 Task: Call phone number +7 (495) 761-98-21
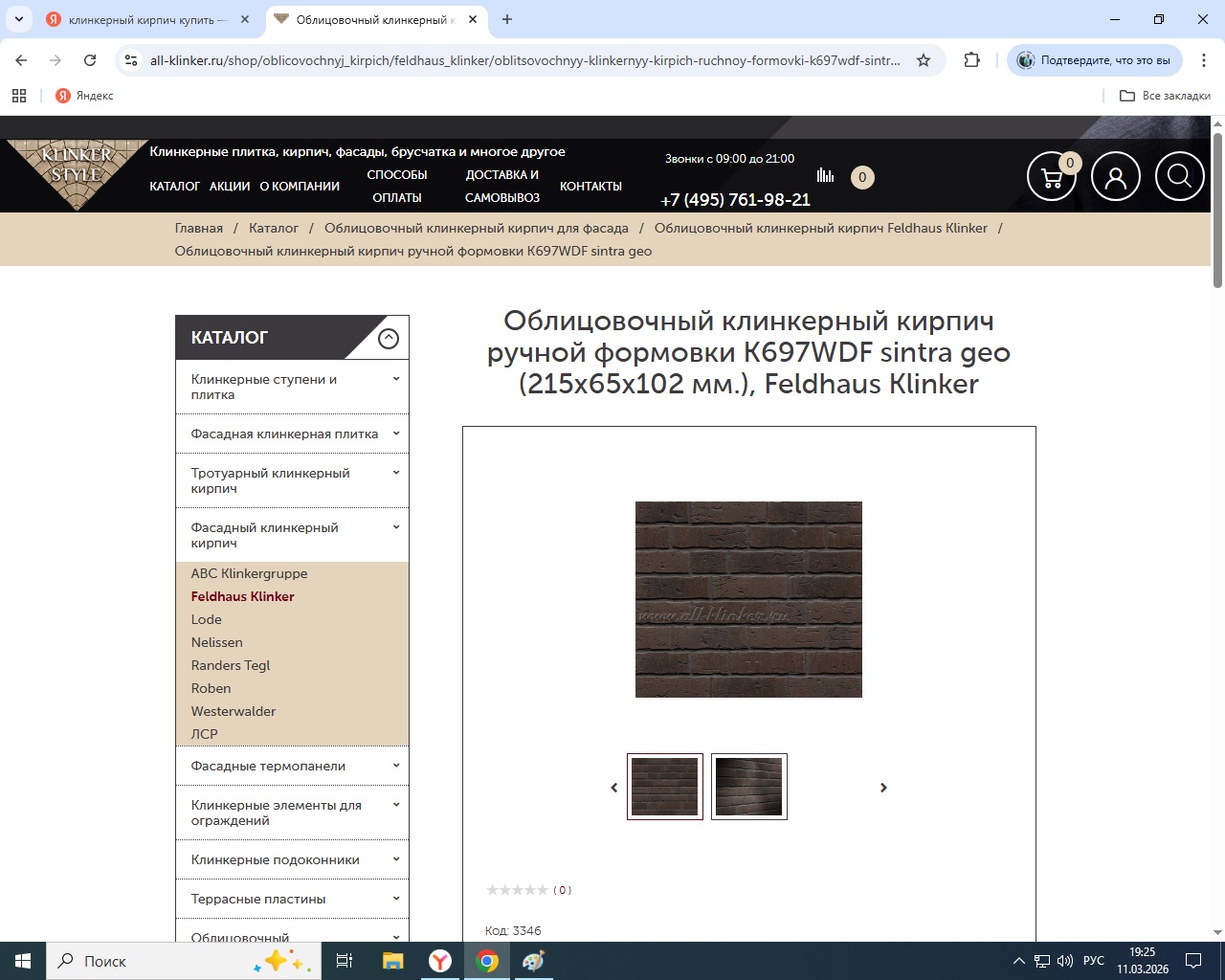736,200
